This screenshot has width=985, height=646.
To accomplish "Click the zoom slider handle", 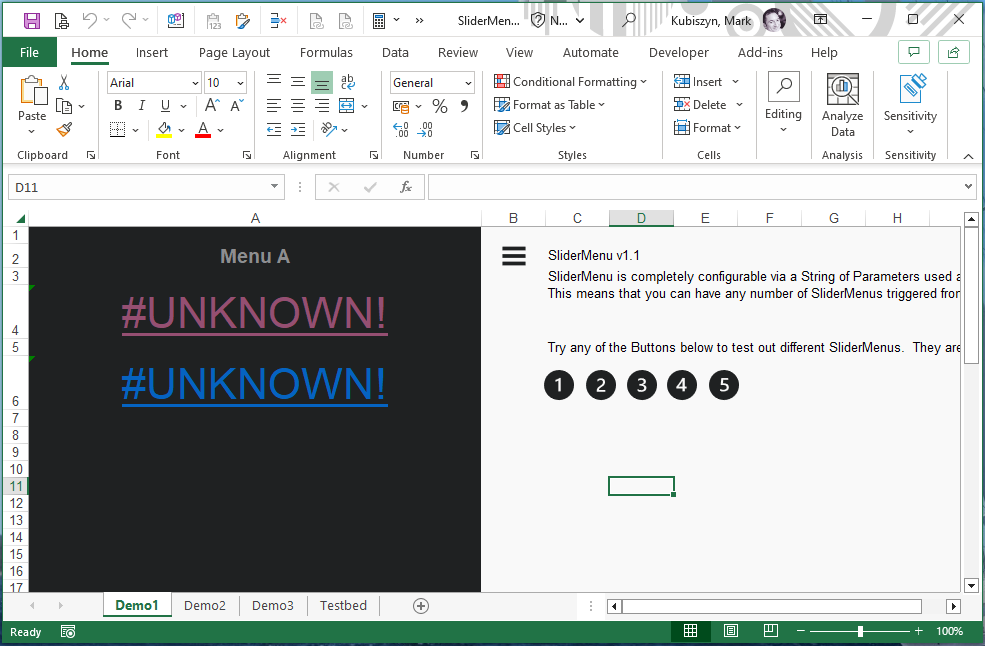I will point(860,631).
